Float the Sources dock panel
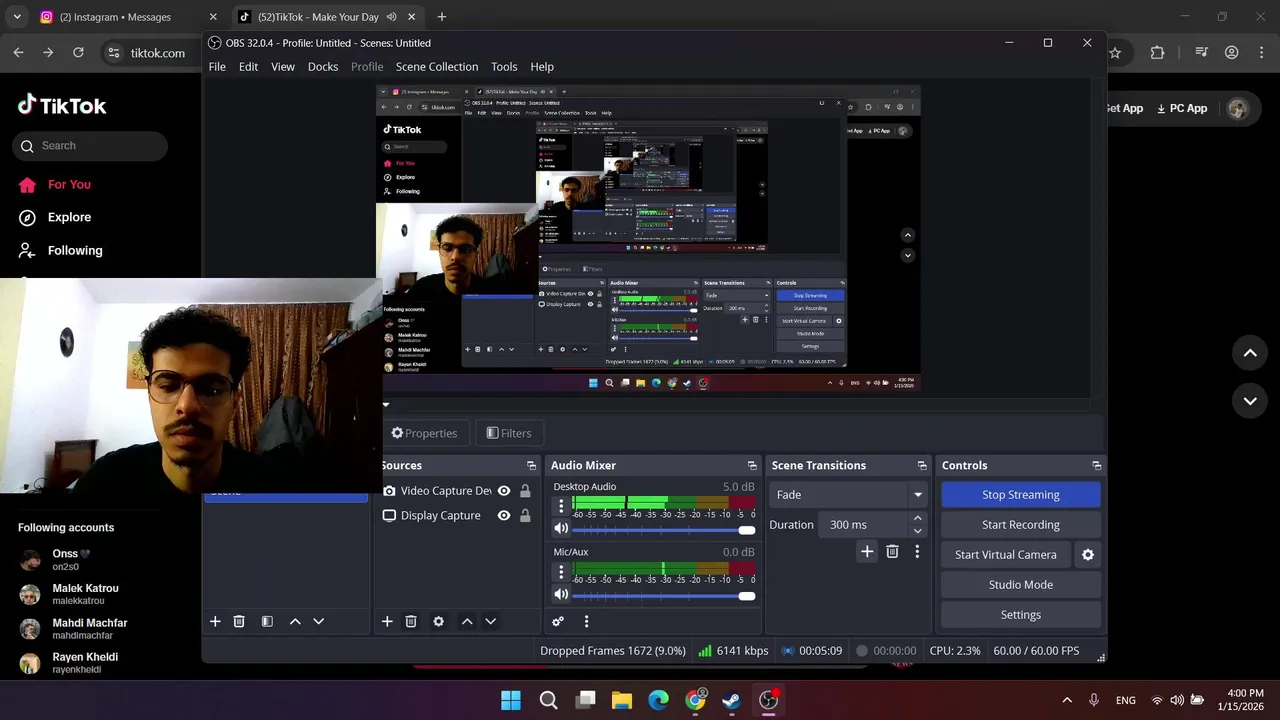Screen dimensions: 1280x720 tap(531, 465)
